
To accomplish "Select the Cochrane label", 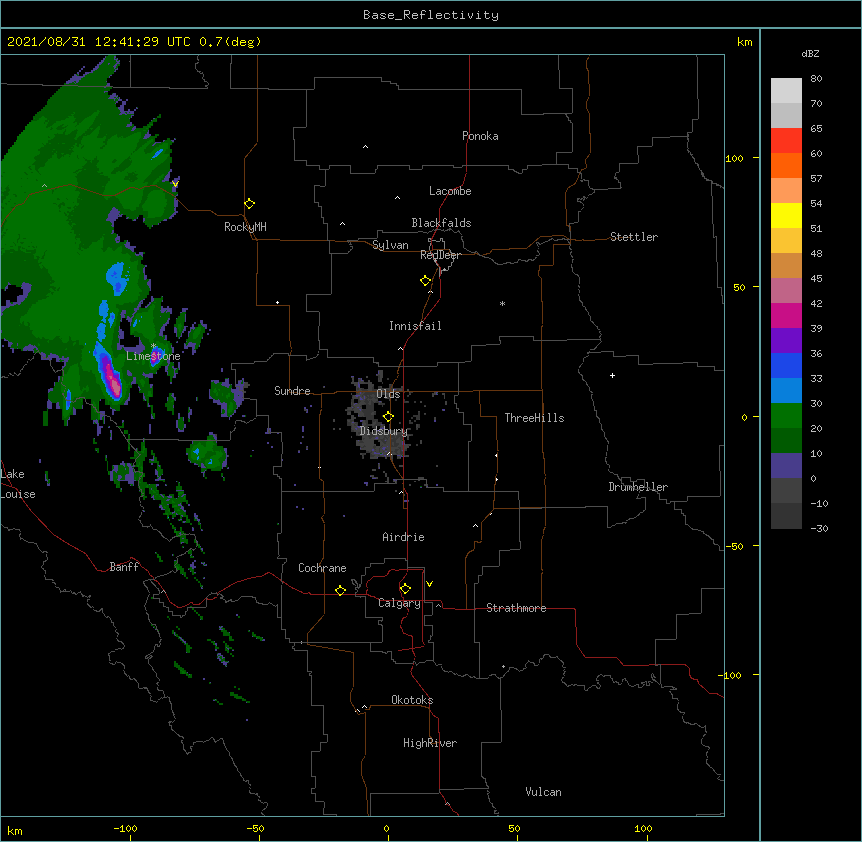I will 322,568.
